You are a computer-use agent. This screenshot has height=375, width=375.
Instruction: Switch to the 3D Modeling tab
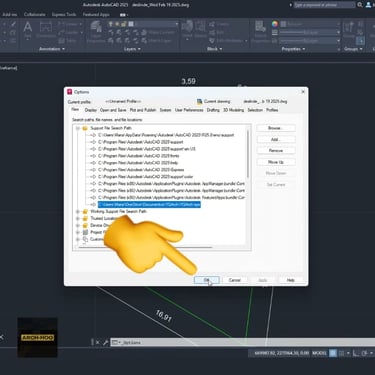pyautogui.click(x=234, y=110)
